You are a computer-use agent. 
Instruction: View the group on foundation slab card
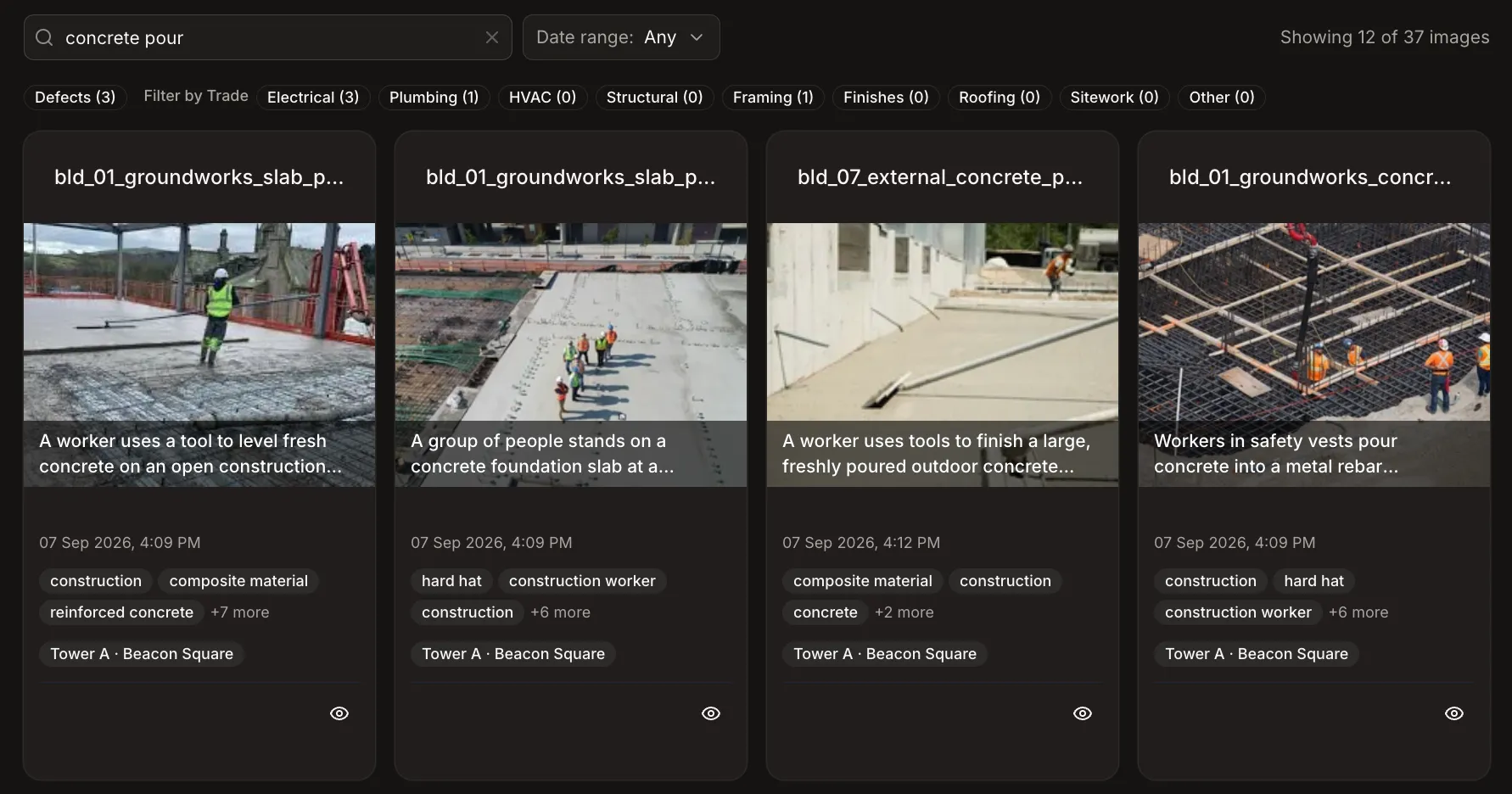tap(711, 713)
